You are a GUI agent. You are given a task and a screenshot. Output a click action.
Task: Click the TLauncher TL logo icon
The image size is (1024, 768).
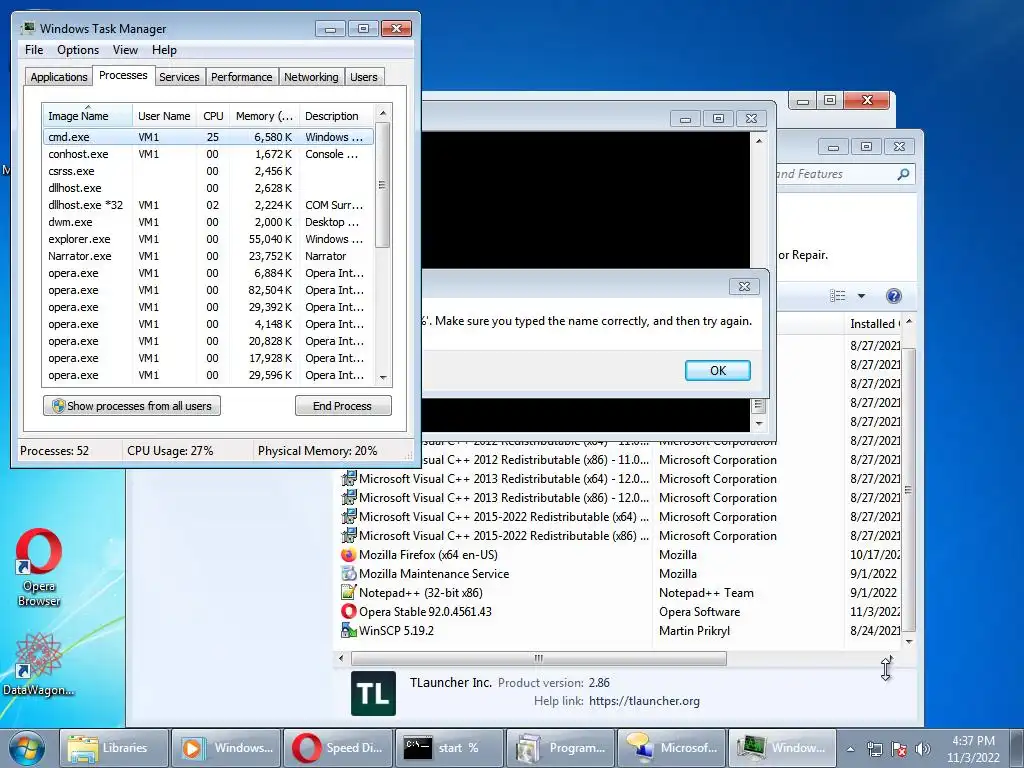coord(373,694)
